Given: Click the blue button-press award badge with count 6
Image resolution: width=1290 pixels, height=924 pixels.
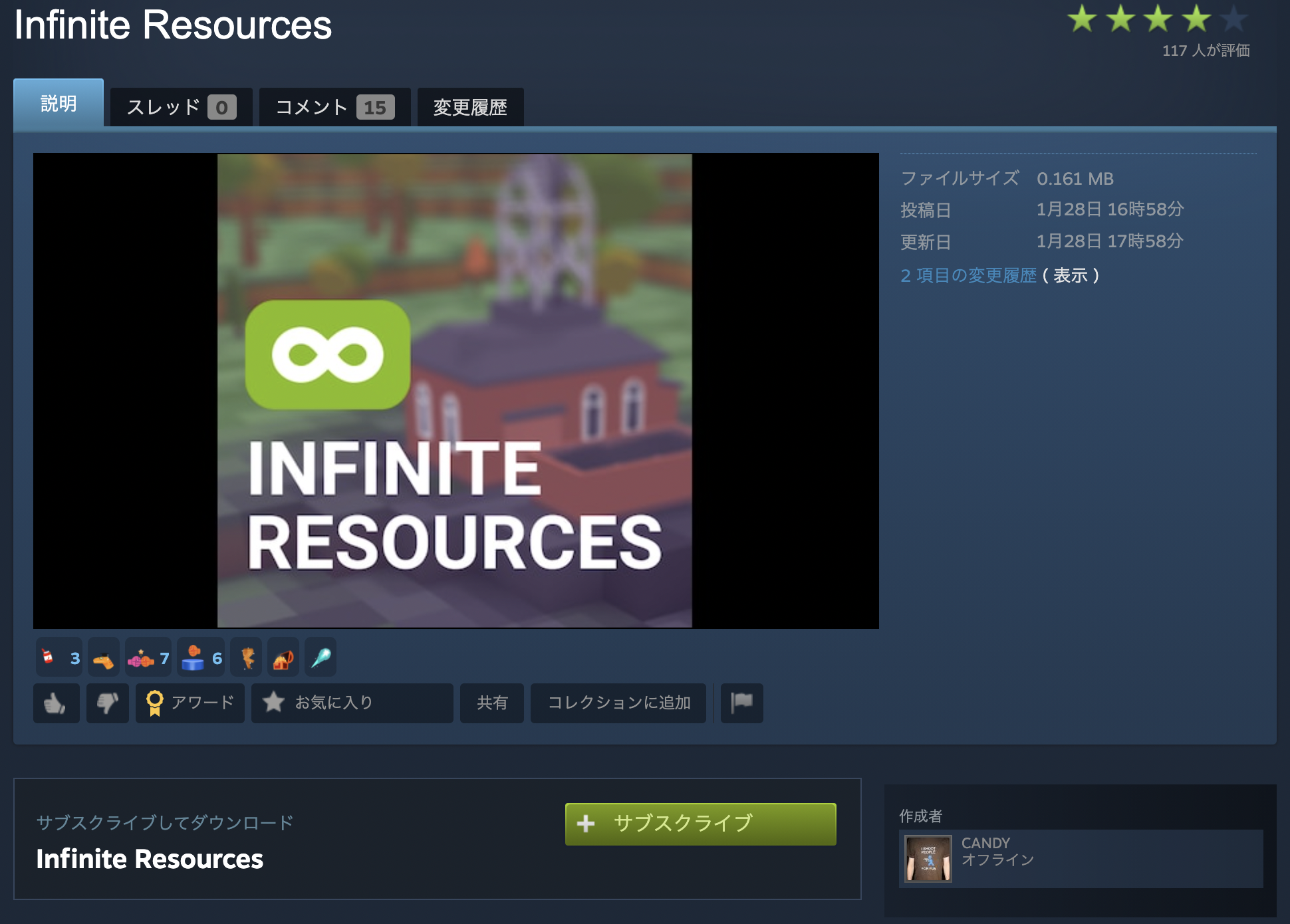Looking at the screenshot, I should 201,658.
